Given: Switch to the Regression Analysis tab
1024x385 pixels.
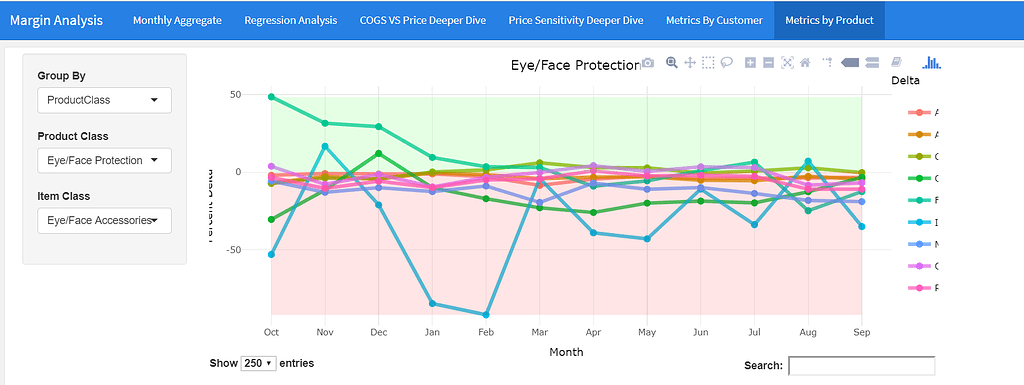Looking at the screenshot, I should (x=291, y=20).
